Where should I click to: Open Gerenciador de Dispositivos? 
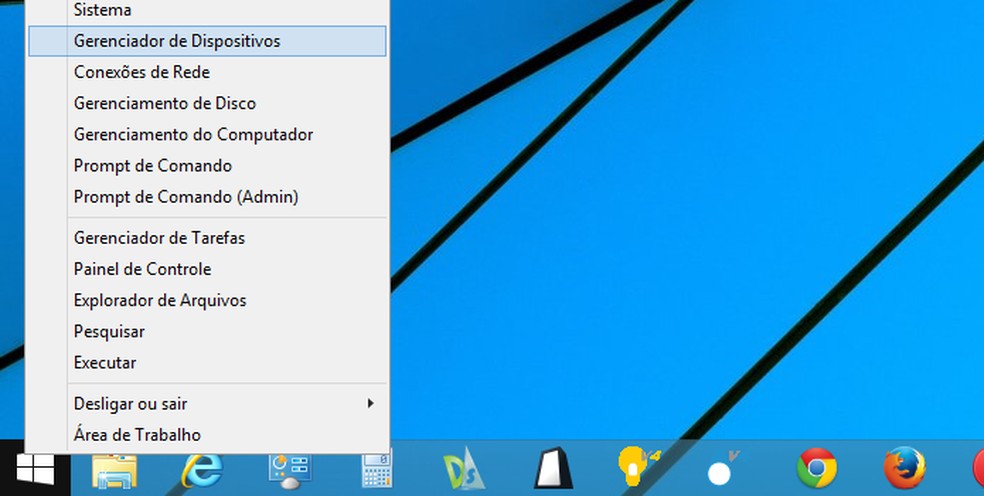[x=207, y=41]
